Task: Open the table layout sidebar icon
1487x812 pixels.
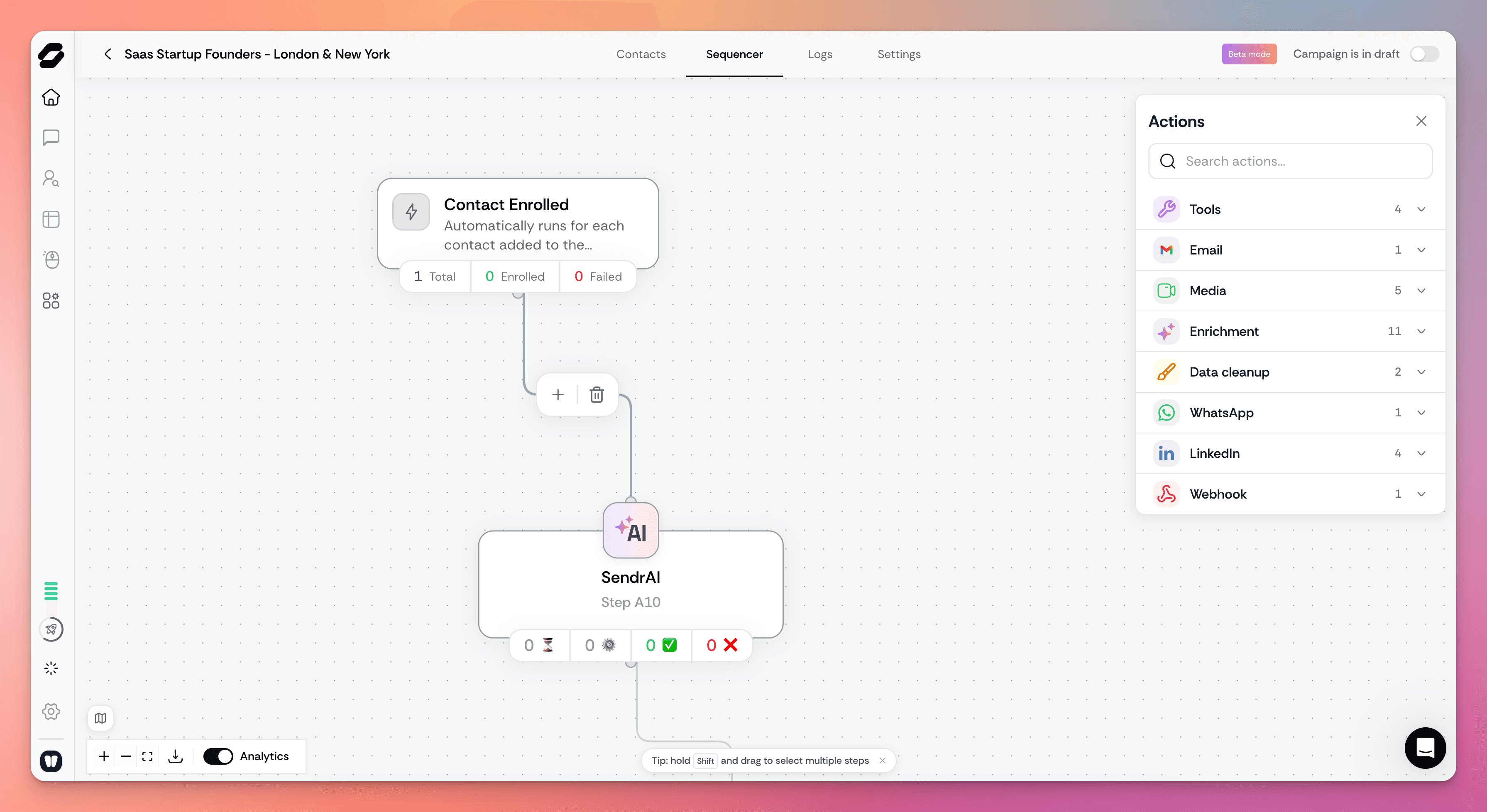Action: [x=51, y=219]
